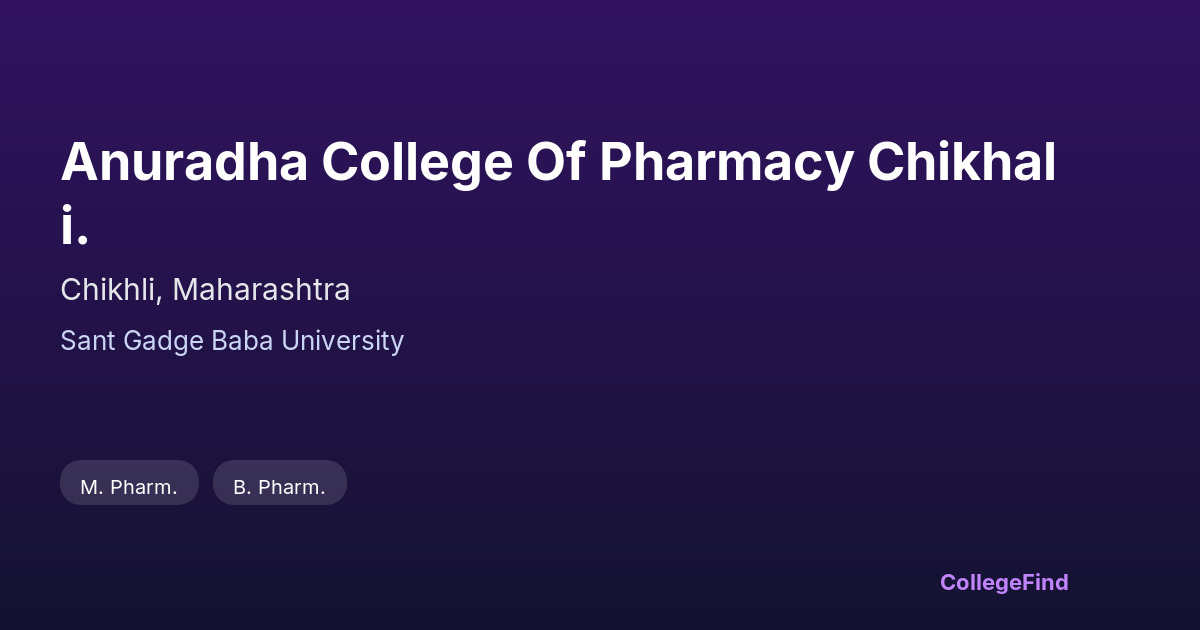Open the Sant Gadge Baba University link
This screenshot has width=1200, height=630.
click(x=232, y=341)
